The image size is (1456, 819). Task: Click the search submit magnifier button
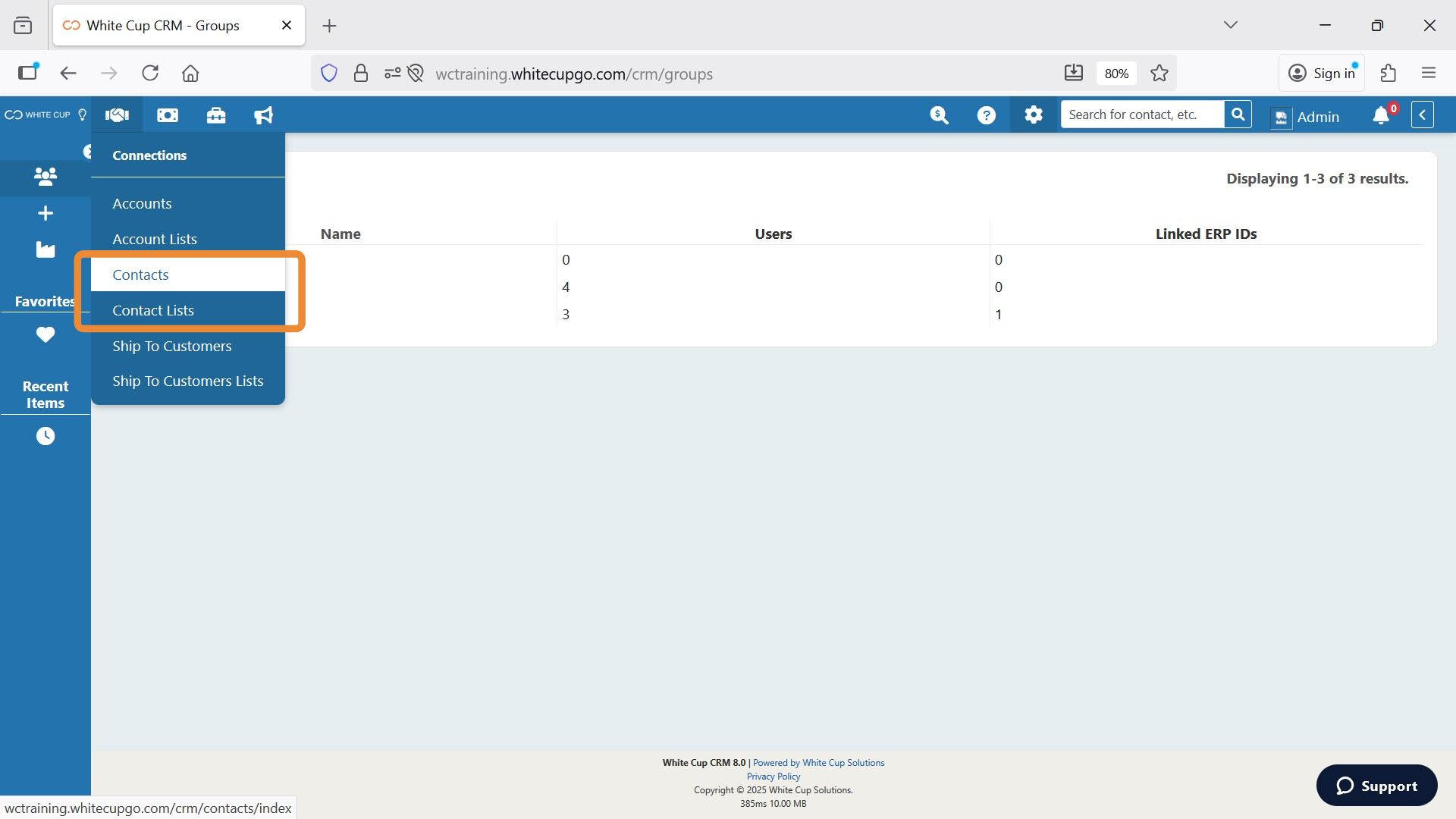tap(1238, 115)
